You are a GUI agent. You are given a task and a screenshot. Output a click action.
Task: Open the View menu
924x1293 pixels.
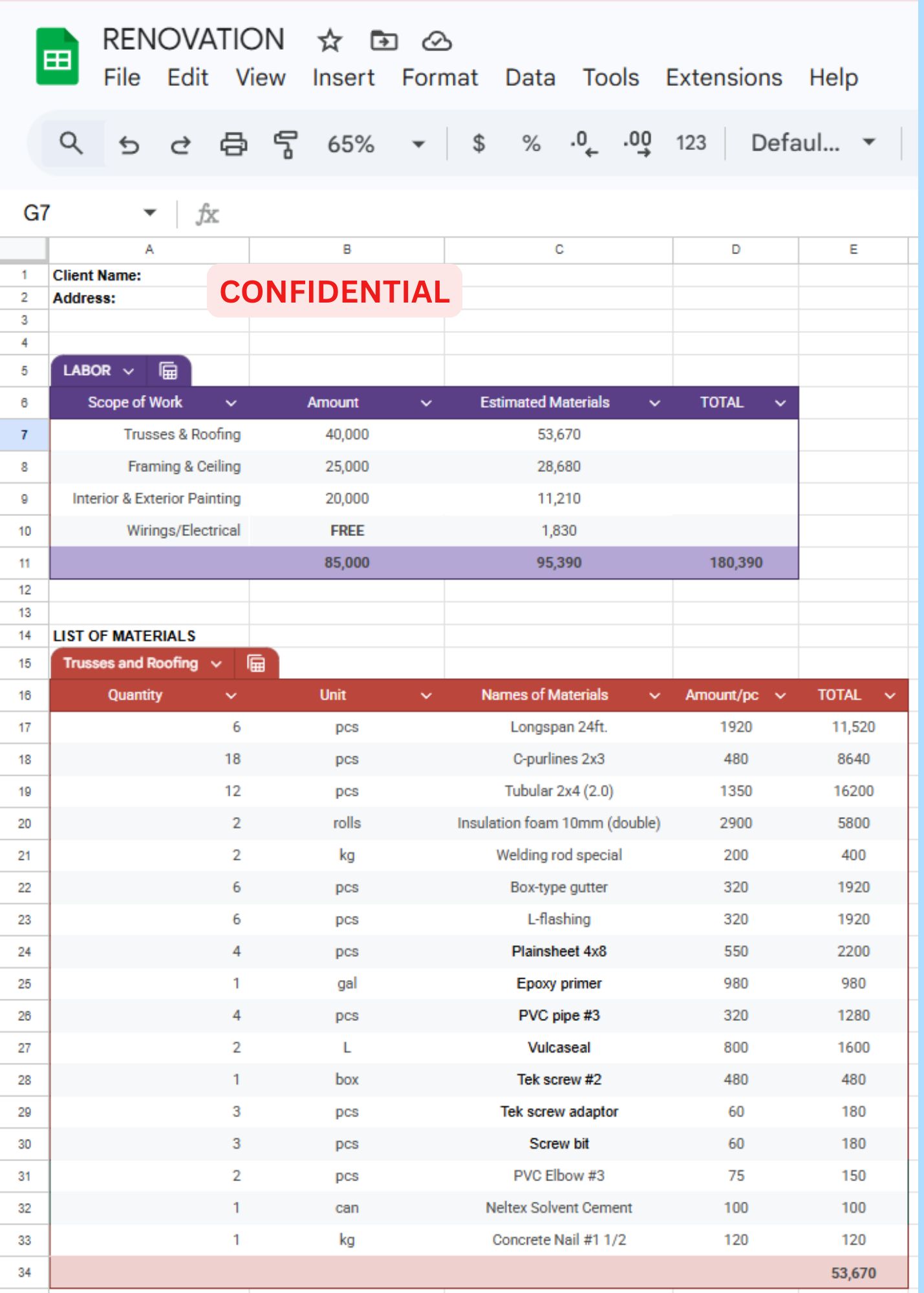pyautogui.click(x=261, y=78)
